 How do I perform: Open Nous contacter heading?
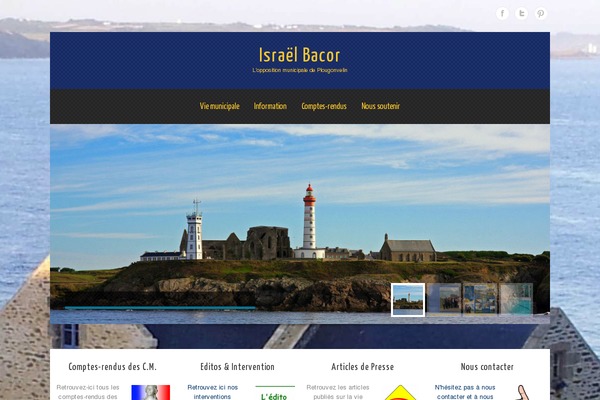[487, 367]
